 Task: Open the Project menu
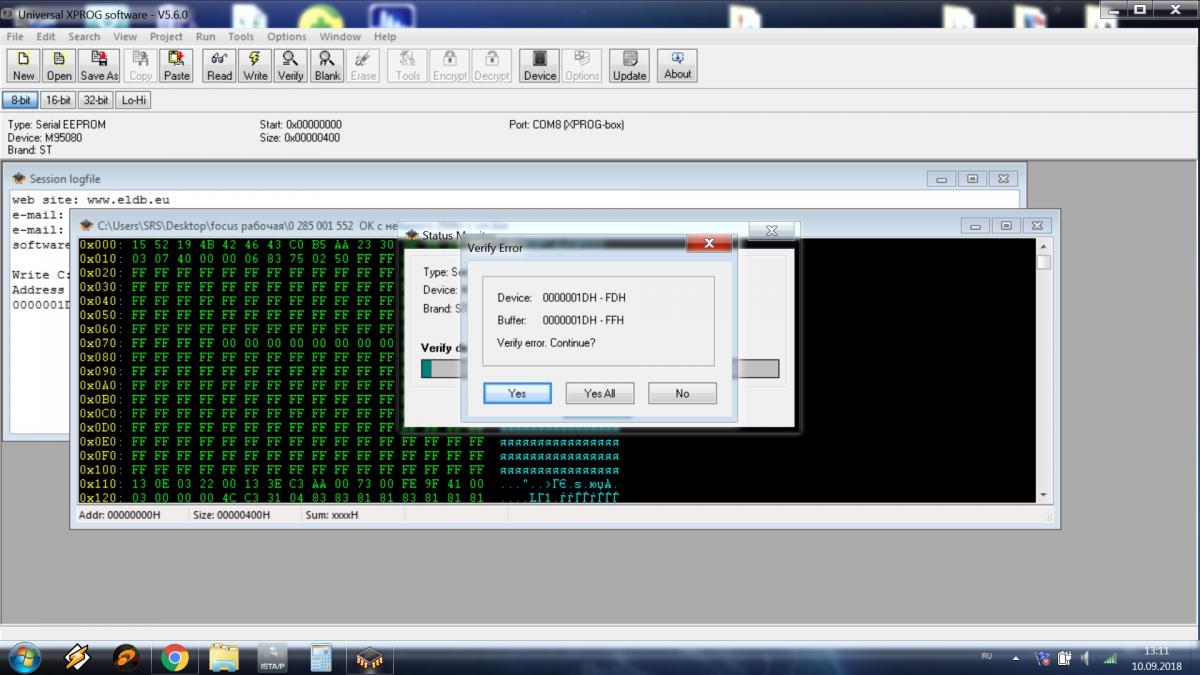(166, 36)
